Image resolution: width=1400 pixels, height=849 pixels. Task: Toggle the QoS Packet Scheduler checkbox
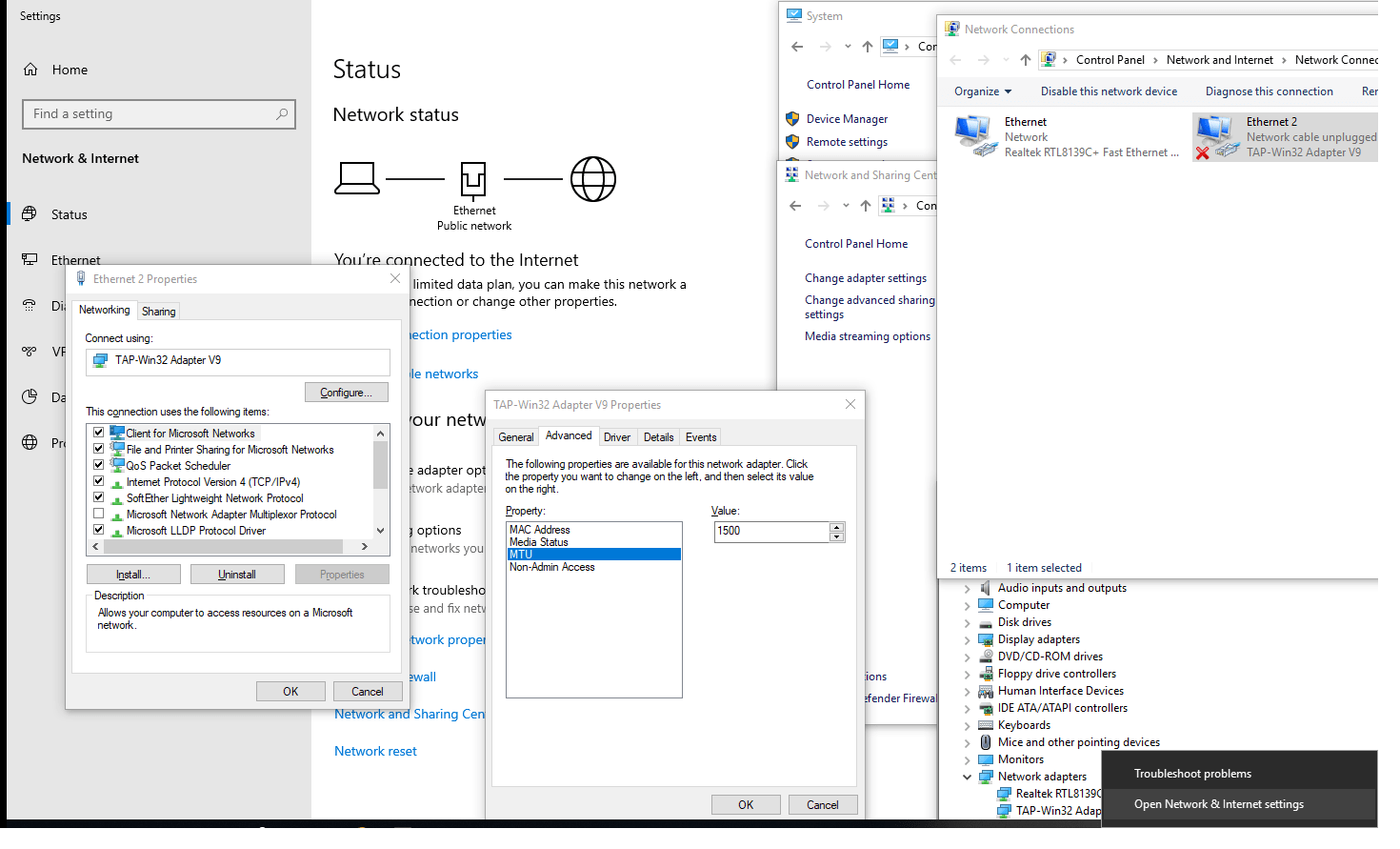(x=98, y=465)
